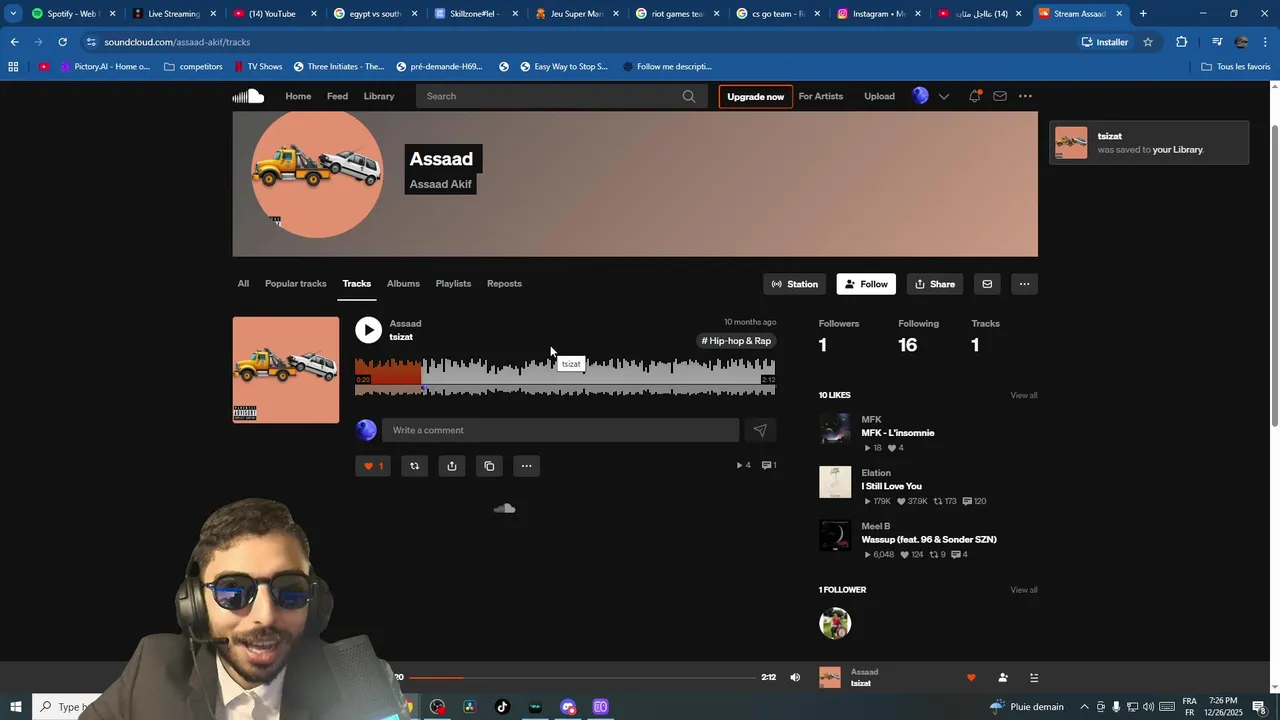The height and width of the screenshot is (720, 1280).
Task: Open the profile more options button
Action: [1024, 284]
